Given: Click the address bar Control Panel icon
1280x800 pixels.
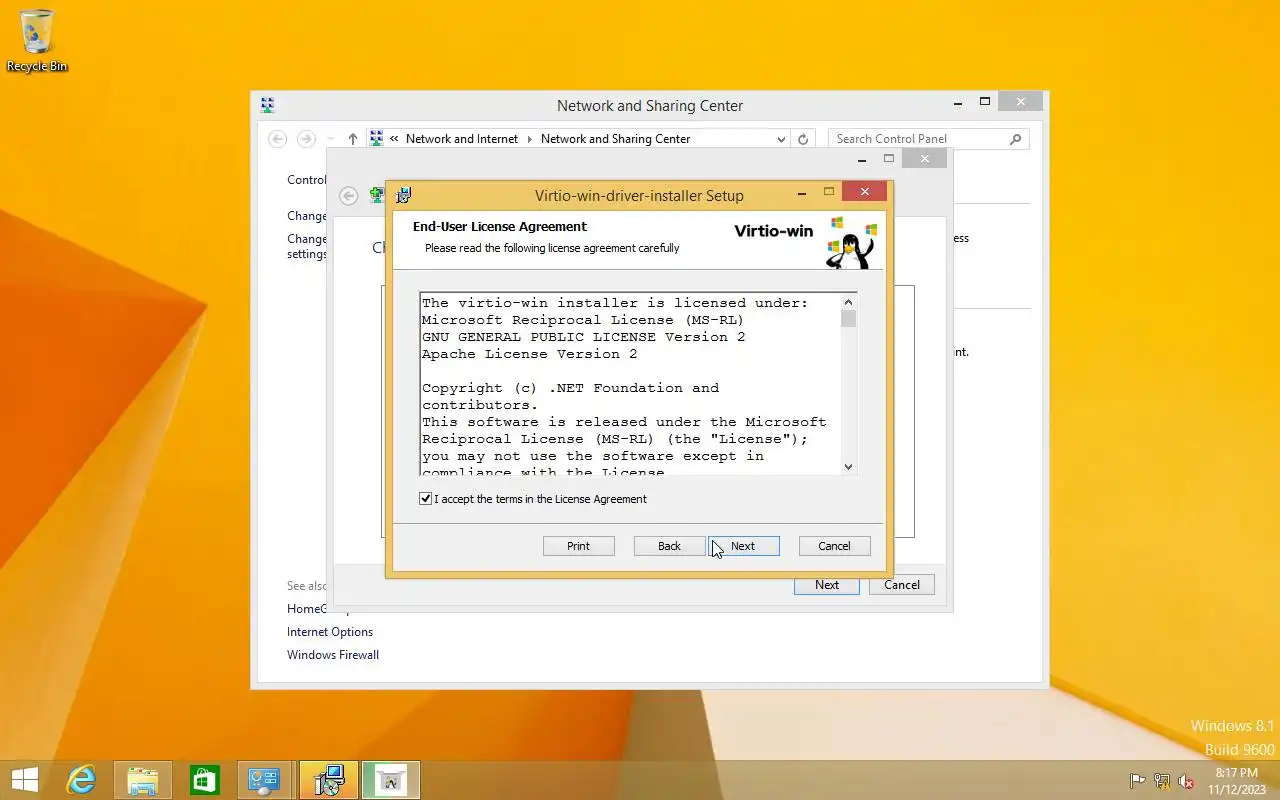Looking at the screenshot, I should point(376,139).
